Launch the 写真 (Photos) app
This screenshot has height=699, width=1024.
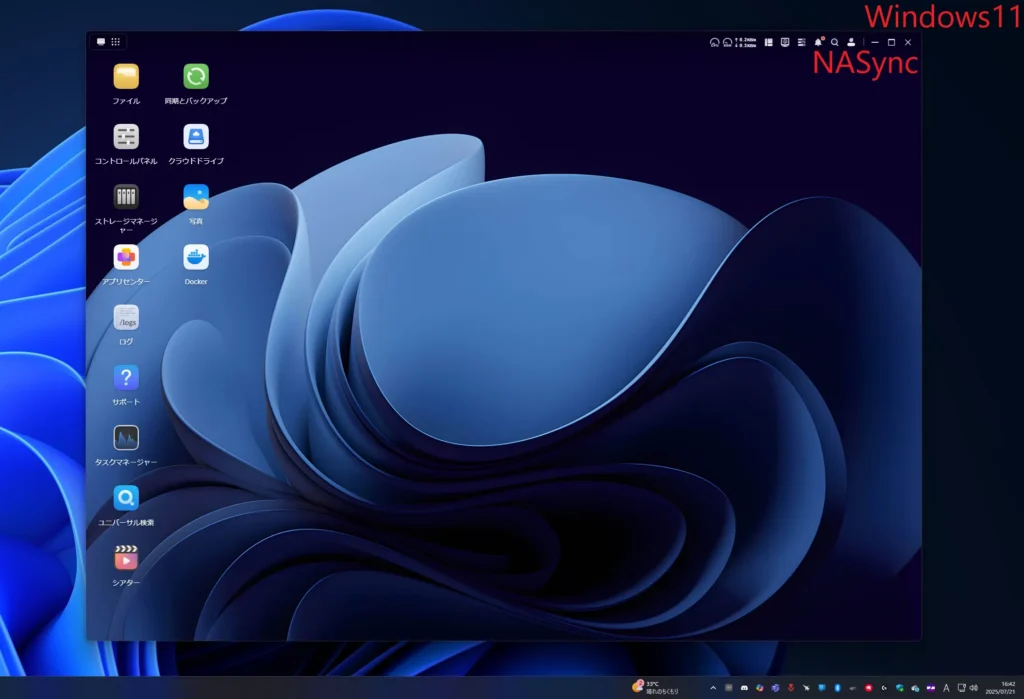[x=196, y=197]
